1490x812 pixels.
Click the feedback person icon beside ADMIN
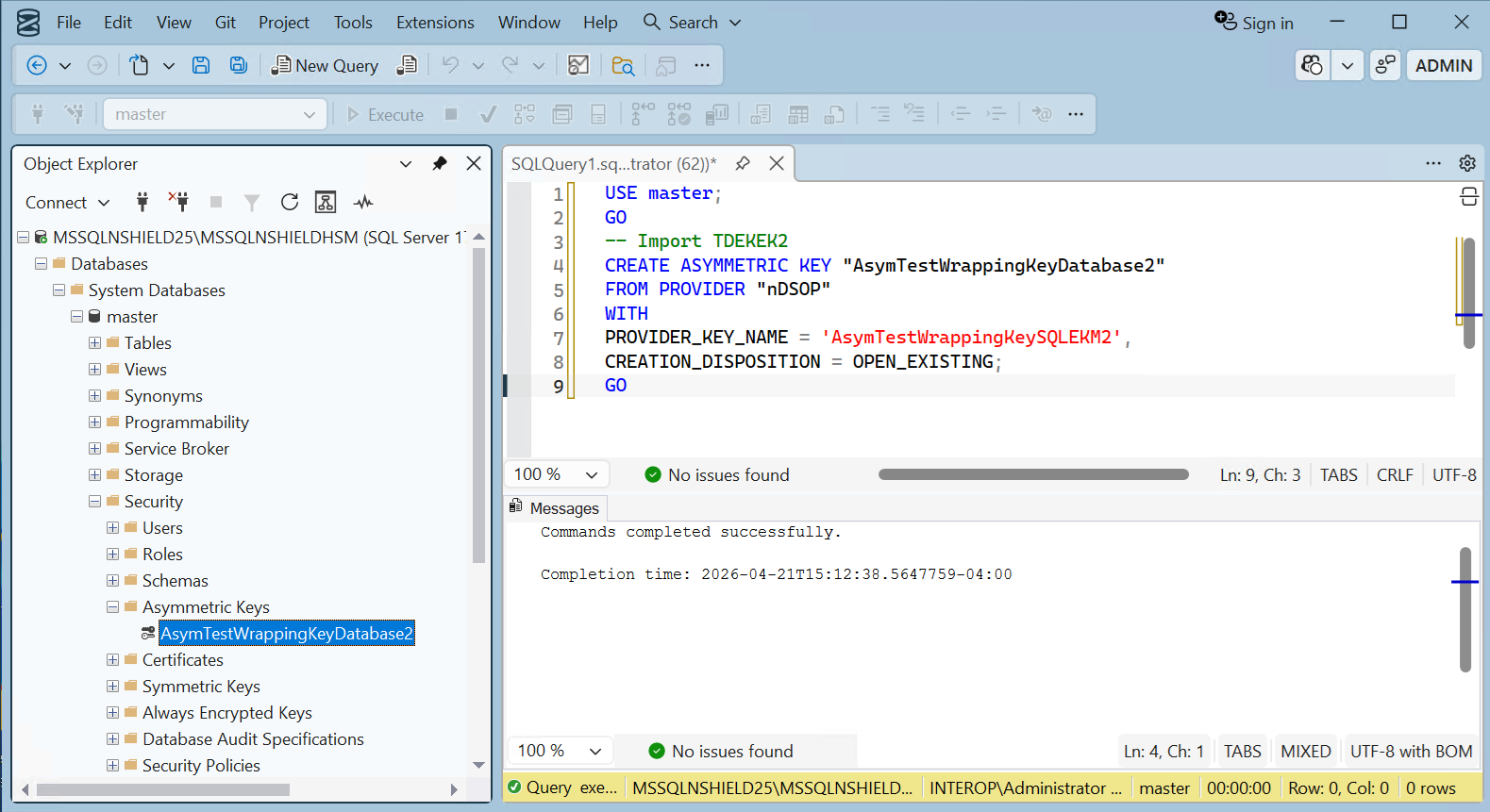(1385, 65)
